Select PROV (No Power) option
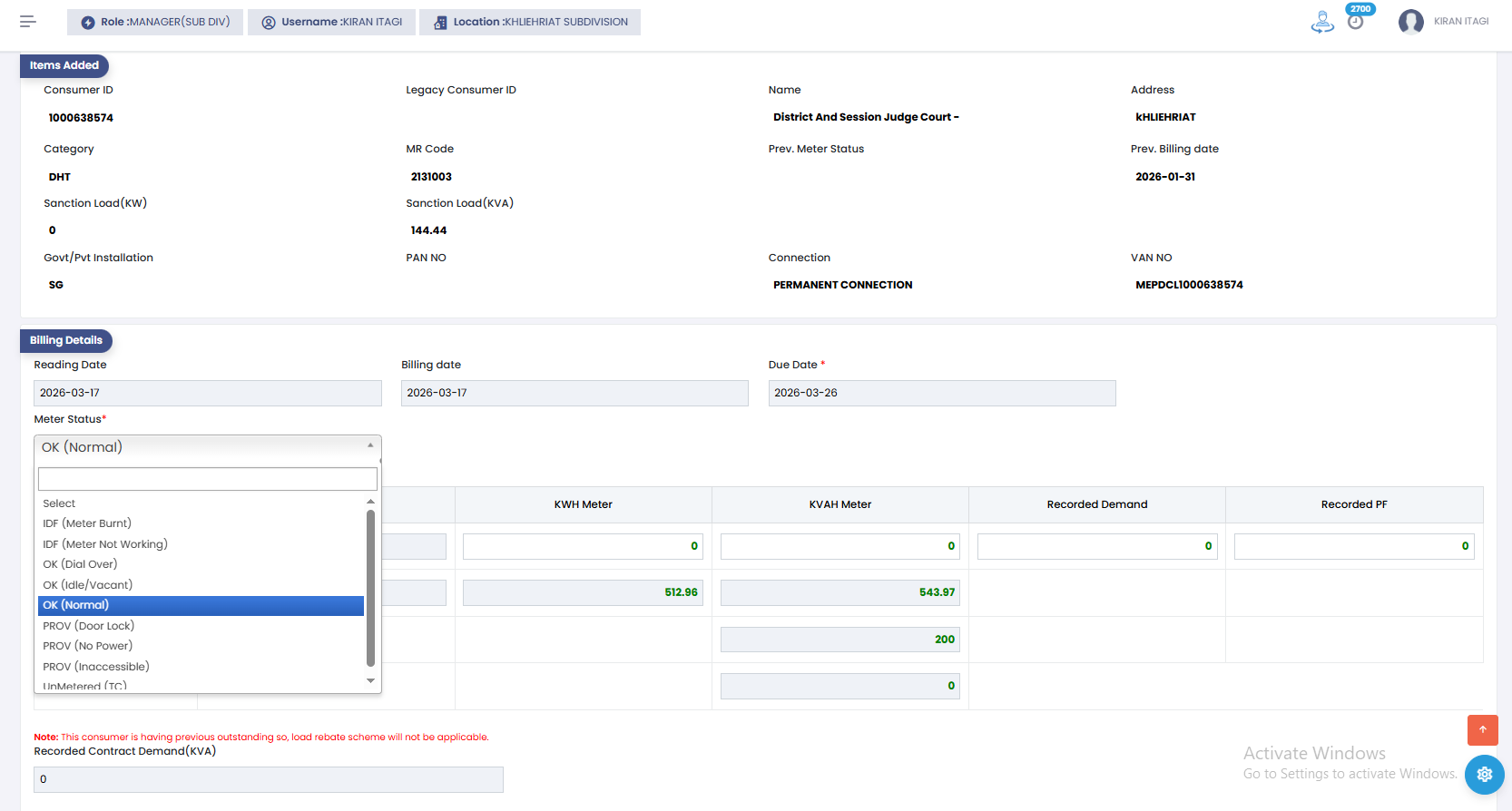 click(x=88, y=646)
